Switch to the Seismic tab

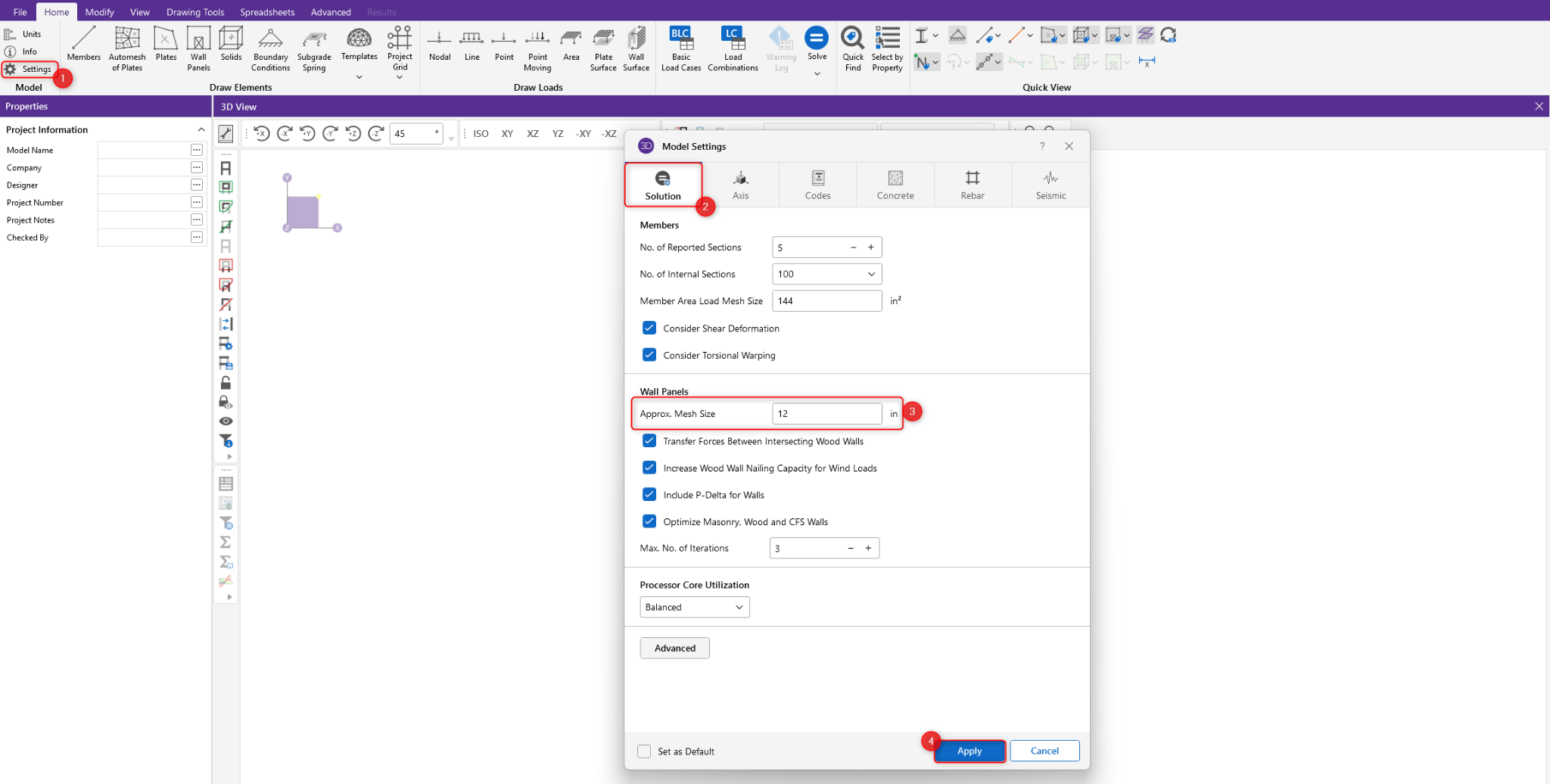pos(1050,185)
